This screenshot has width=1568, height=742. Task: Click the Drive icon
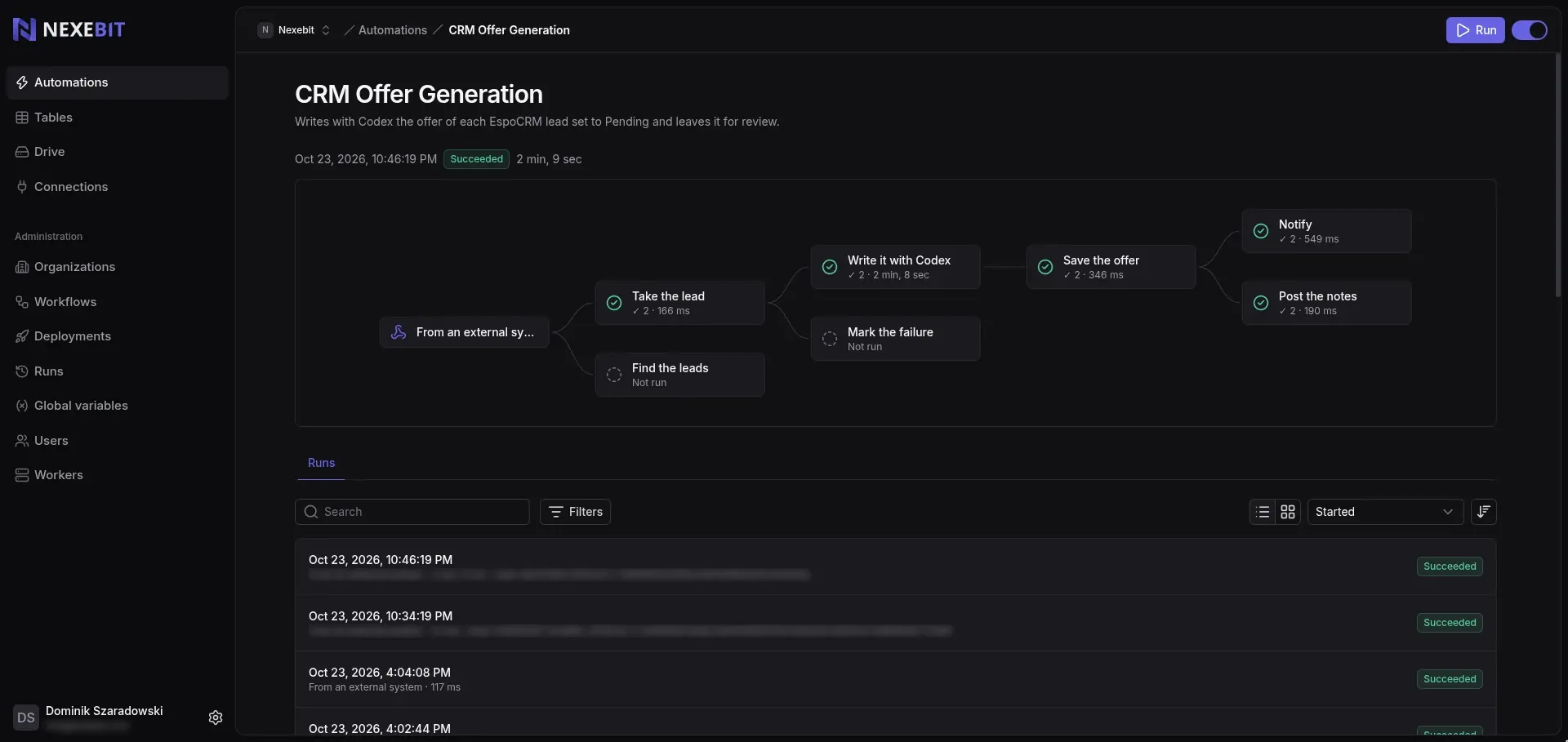[x=22, y=152]
